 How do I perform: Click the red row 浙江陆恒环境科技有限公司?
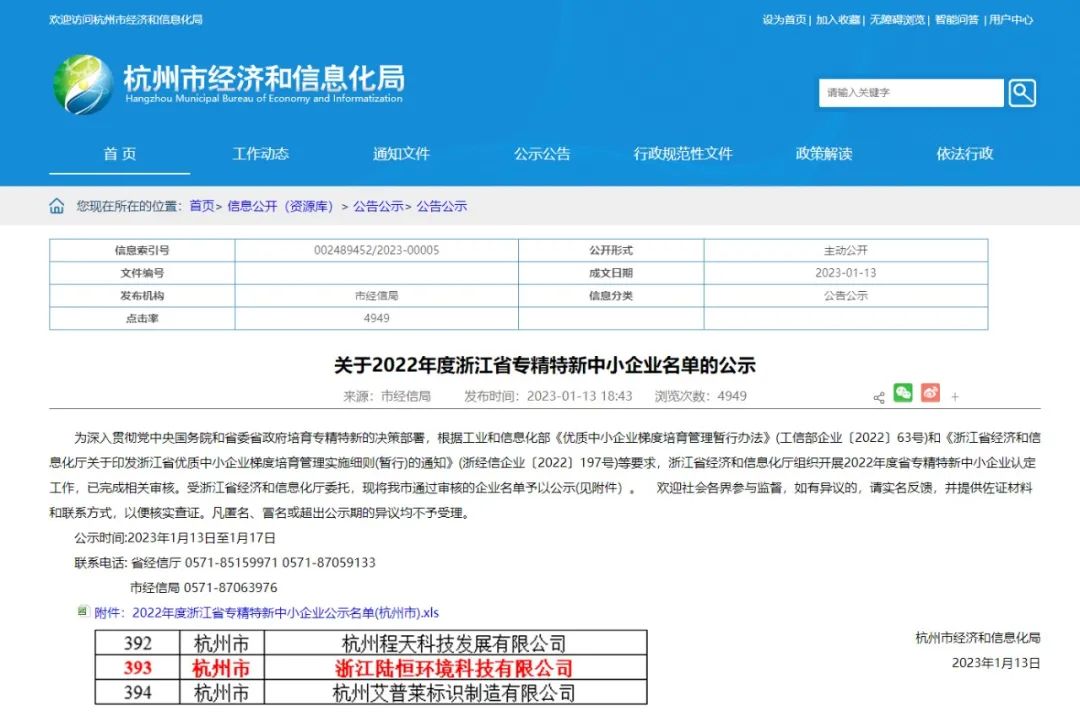click(371, 668)
